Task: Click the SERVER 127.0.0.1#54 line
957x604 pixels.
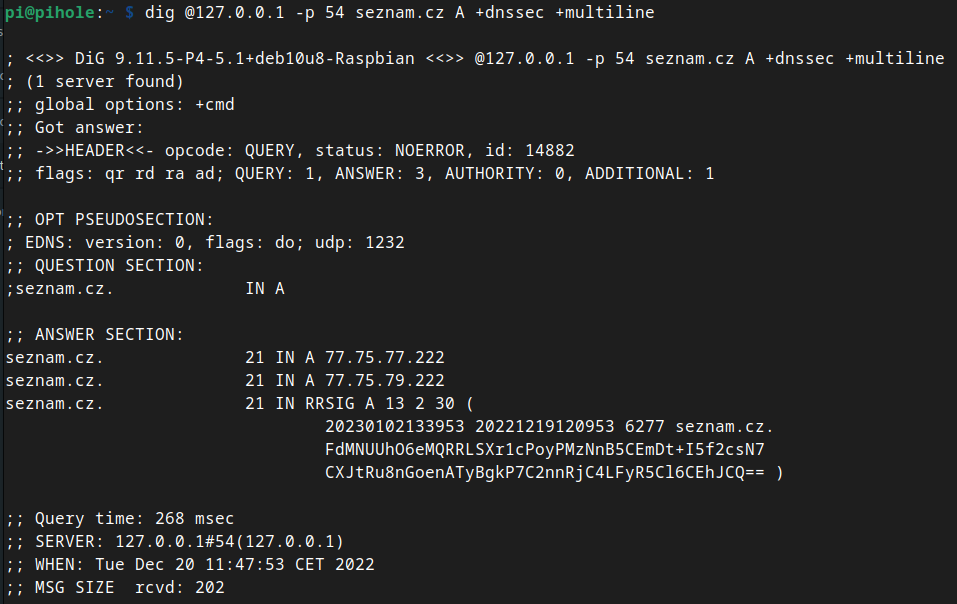Action: [175, 541]
